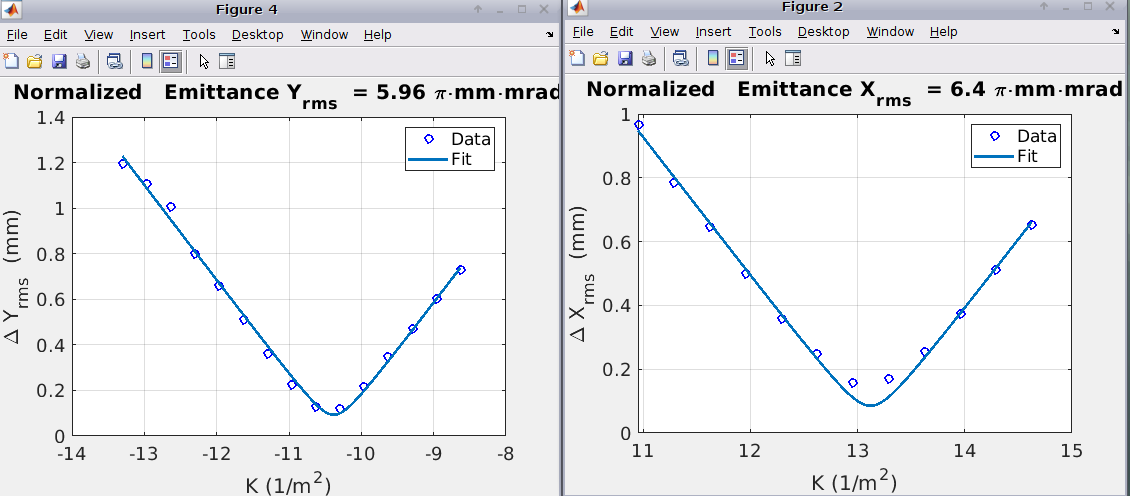Click the Data legend entry in Figure 4

[470, 139]
